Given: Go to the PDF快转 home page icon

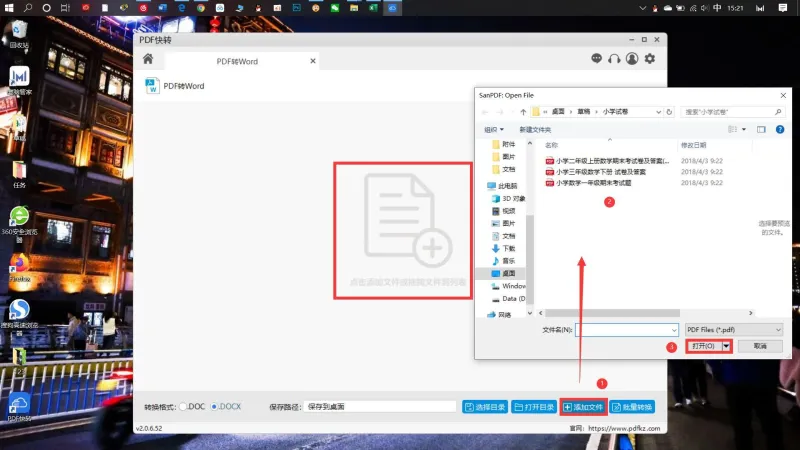Looking at the screenshot, I should click(x=148, y=59).
